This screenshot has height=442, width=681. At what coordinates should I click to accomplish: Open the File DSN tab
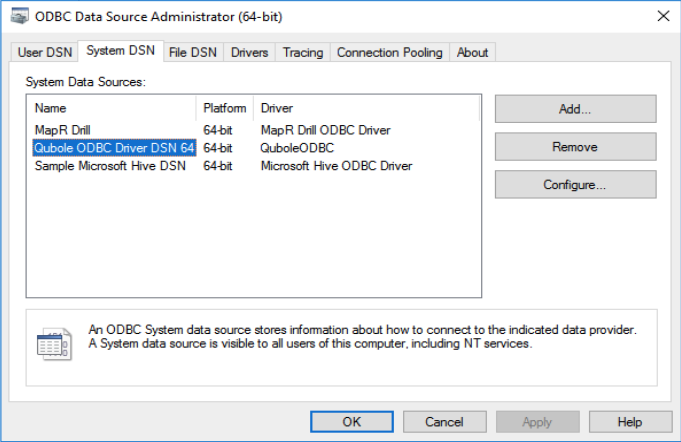(193, 53)
